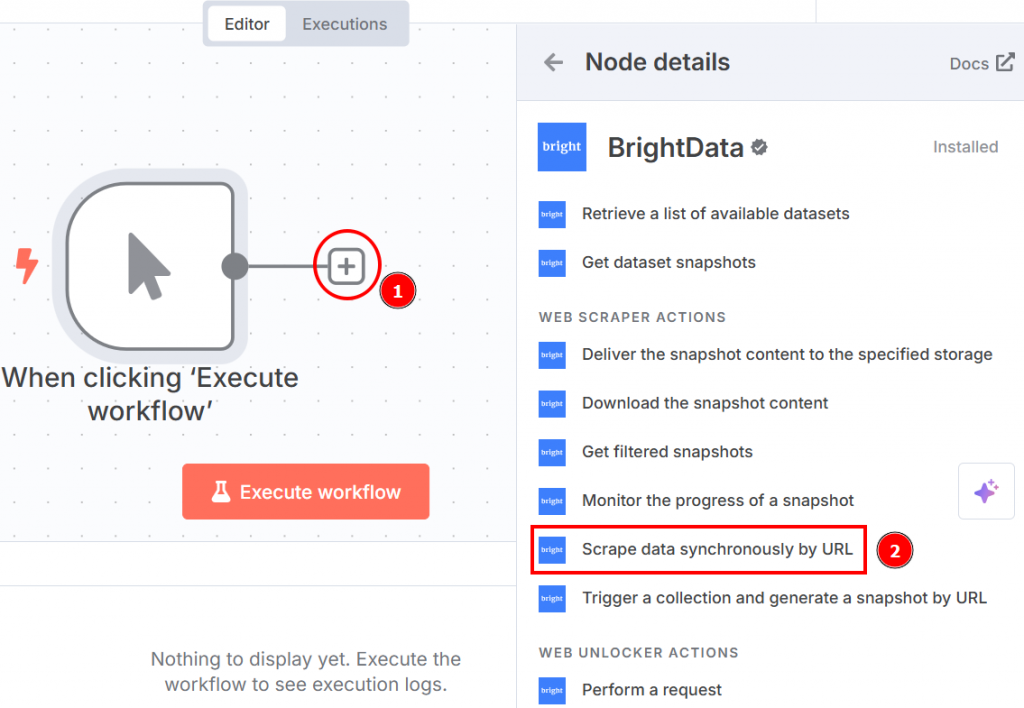Select Monitor the progress of a snapshot
Image resolution: width=1024 pixels, height=708 pixels.
[718, 500]
